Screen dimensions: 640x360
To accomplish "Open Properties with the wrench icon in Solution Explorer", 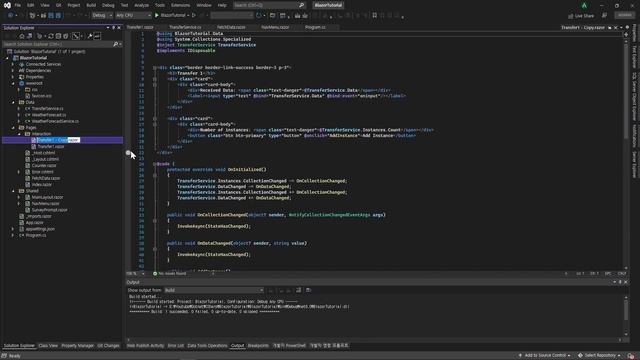I will tap(90, 36).
